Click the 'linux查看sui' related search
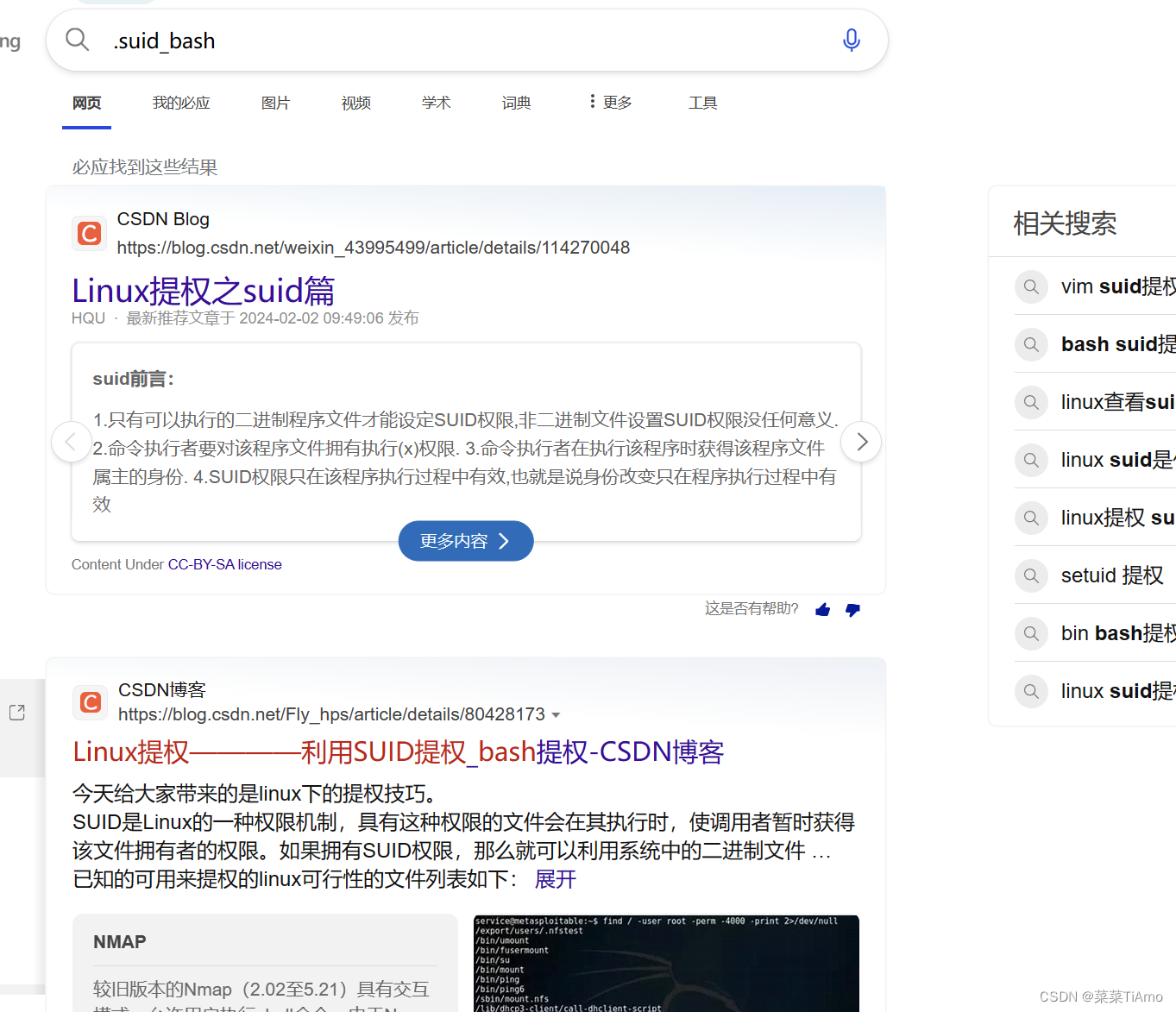The image size is (1176, 1012). tap(1118, 402)
